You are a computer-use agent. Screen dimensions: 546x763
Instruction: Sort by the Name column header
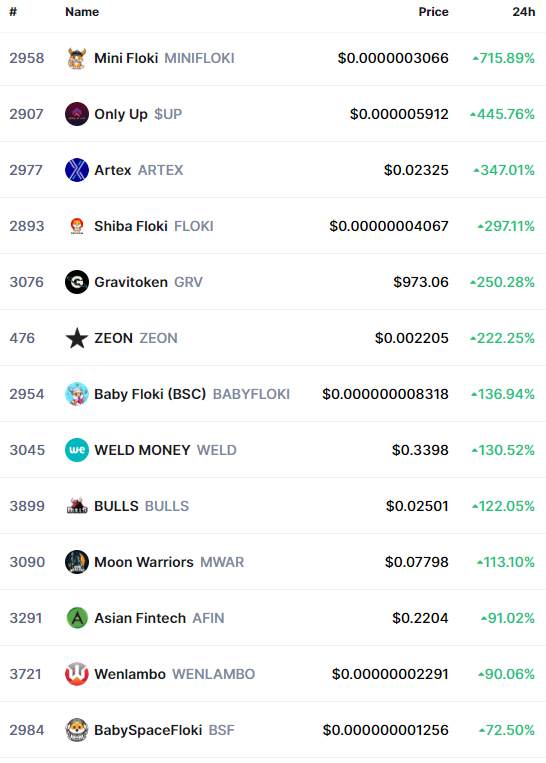tap(82, 12)
